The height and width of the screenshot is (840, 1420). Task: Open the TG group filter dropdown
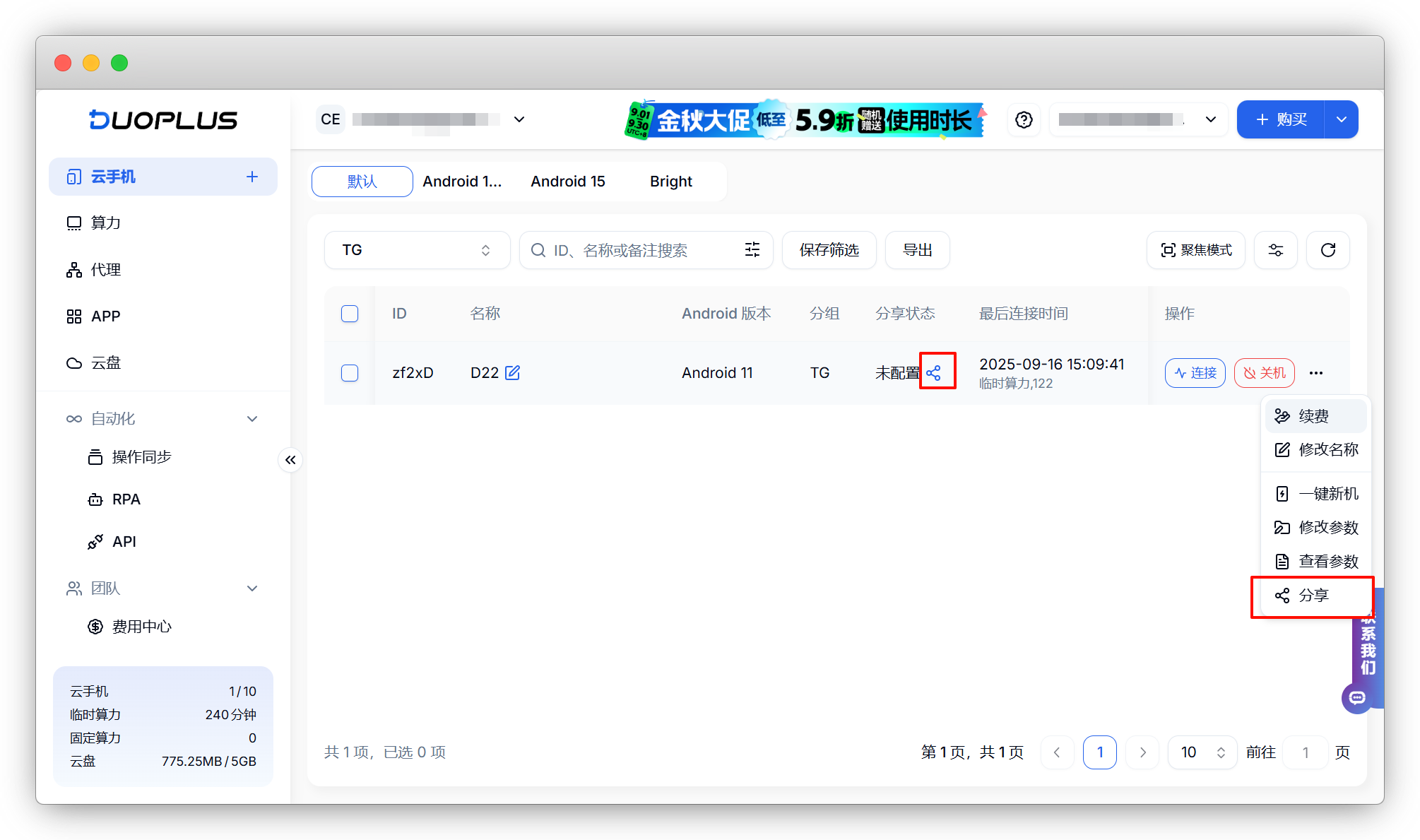(x=417, y=250)
